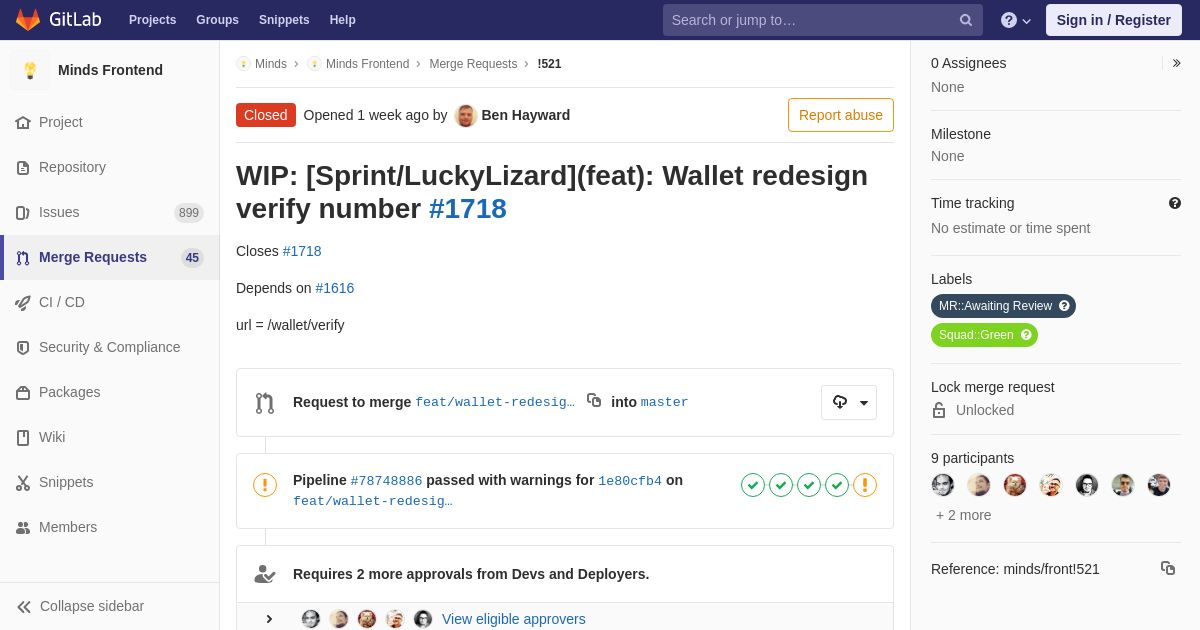Viewport: 1200px width, 630px height.
Task: Open Repository in sidebar
Action: coord(110,167)
